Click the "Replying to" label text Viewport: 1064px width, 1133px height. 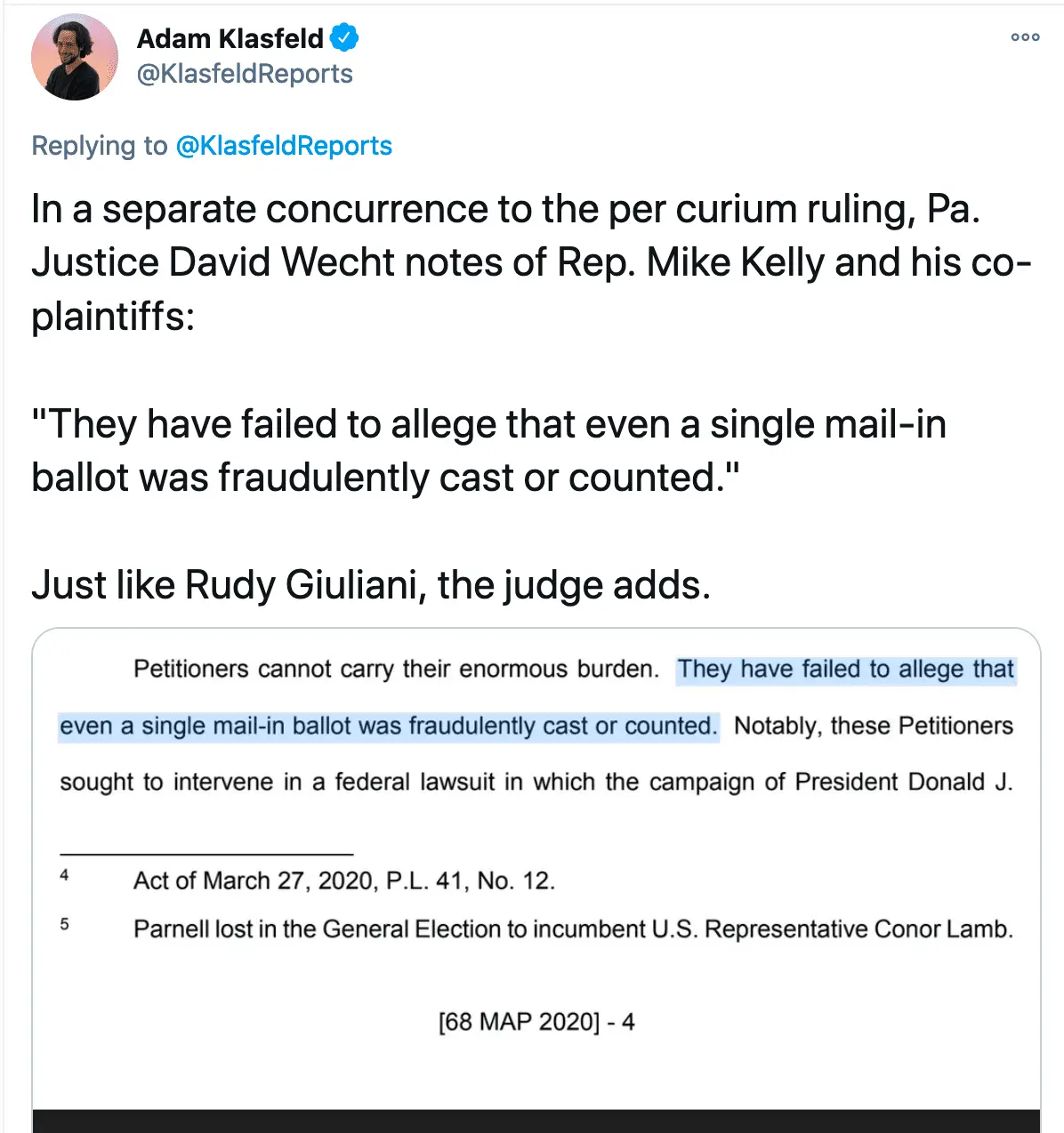(99, 146)
